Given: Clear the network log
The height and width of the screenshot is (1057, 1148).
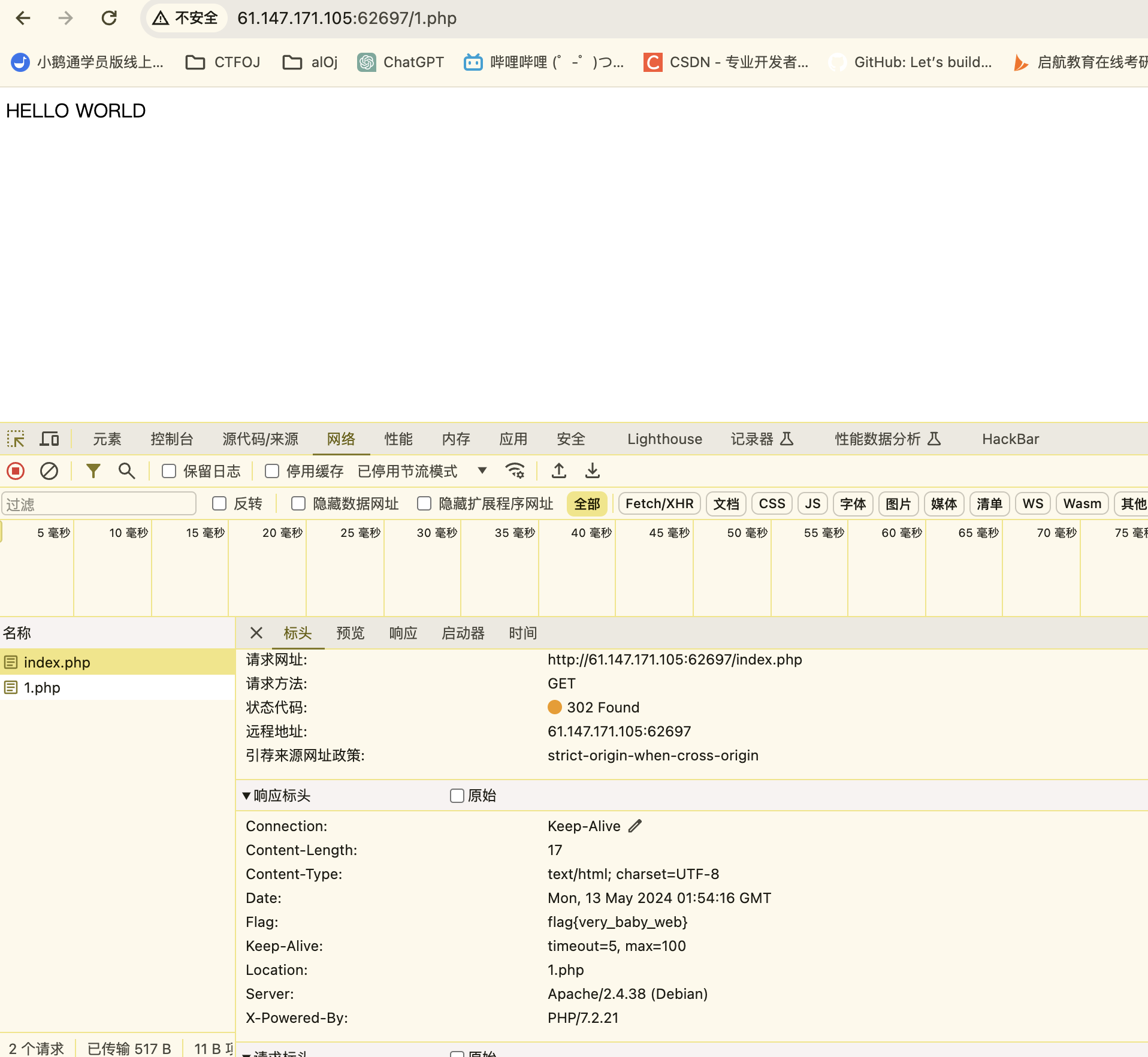Looking at the screenshot, I should [x=49, y=471].
